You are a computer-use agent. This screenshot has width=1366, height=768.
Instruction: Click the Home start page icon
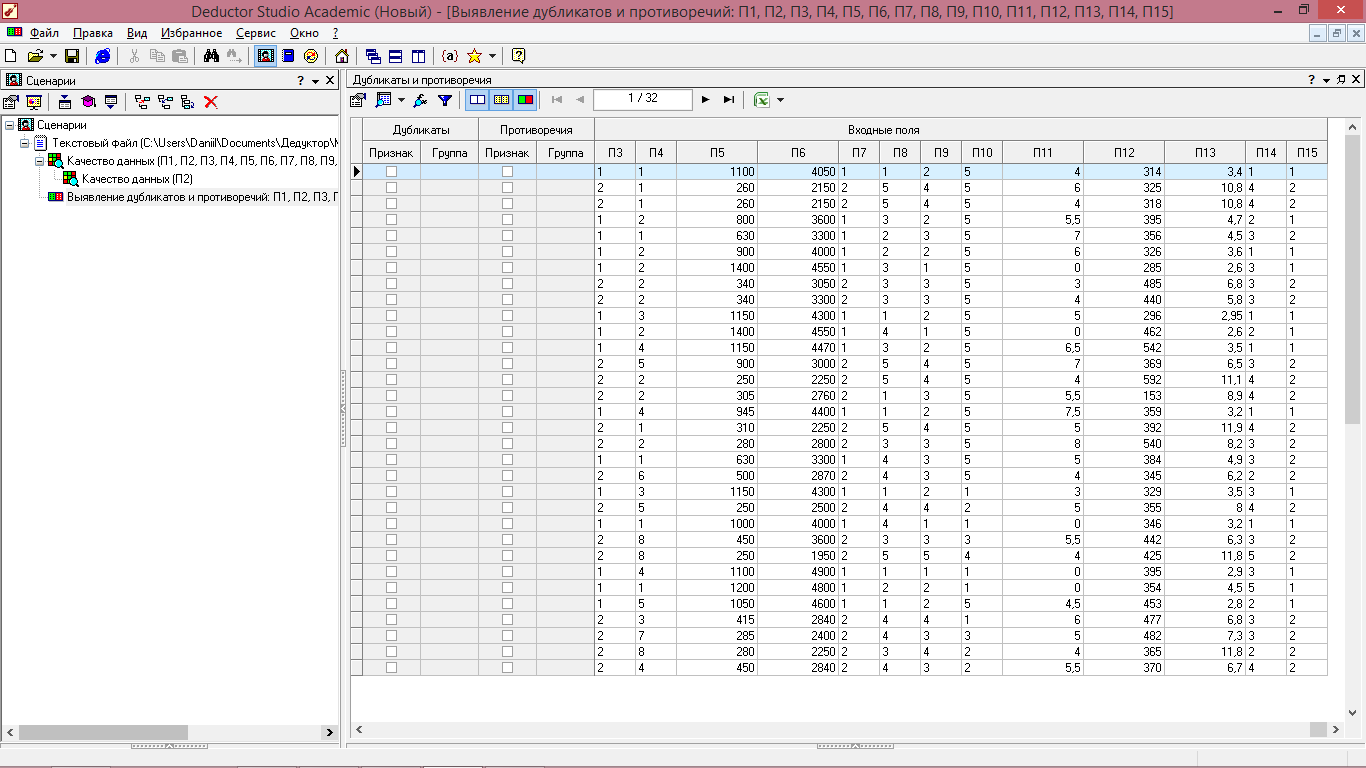point(342,56)
